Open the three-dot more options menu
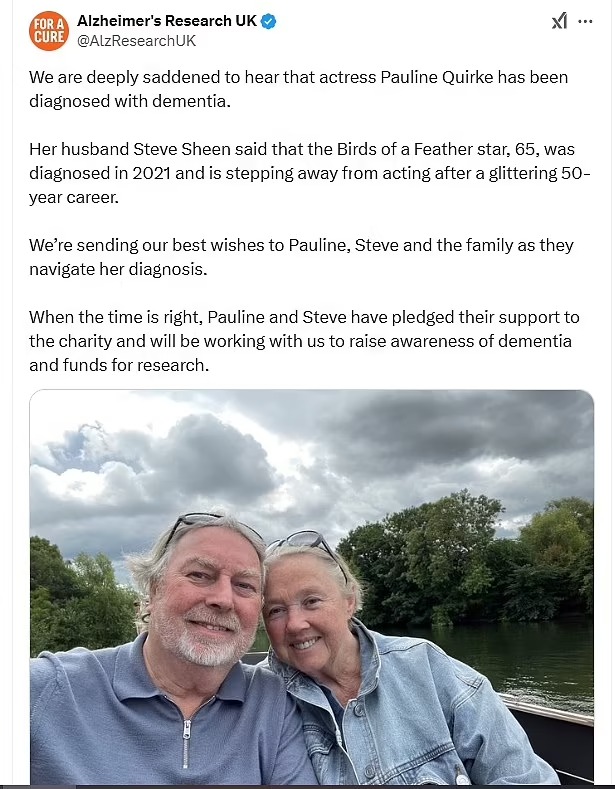This screenshot has width=615, height=789. coord(585,22)
